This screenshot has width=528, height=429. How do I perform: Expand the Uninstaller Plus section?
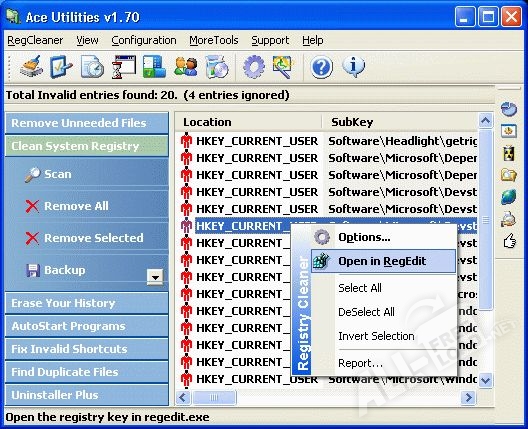(x=87, y=395)
